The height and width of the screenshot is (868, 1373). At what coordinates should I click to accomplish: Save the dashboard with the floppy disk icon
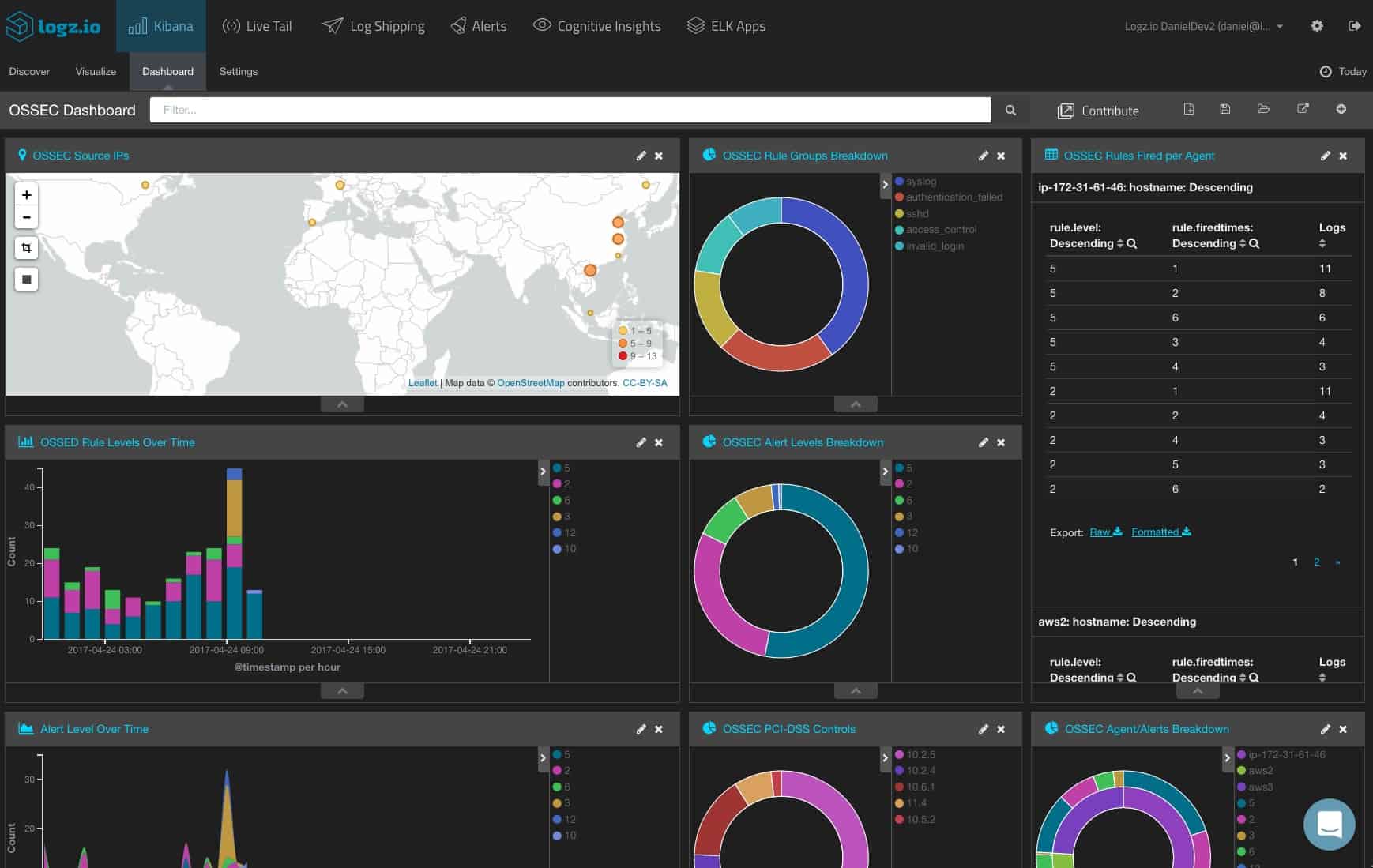tap(1225, 109)
